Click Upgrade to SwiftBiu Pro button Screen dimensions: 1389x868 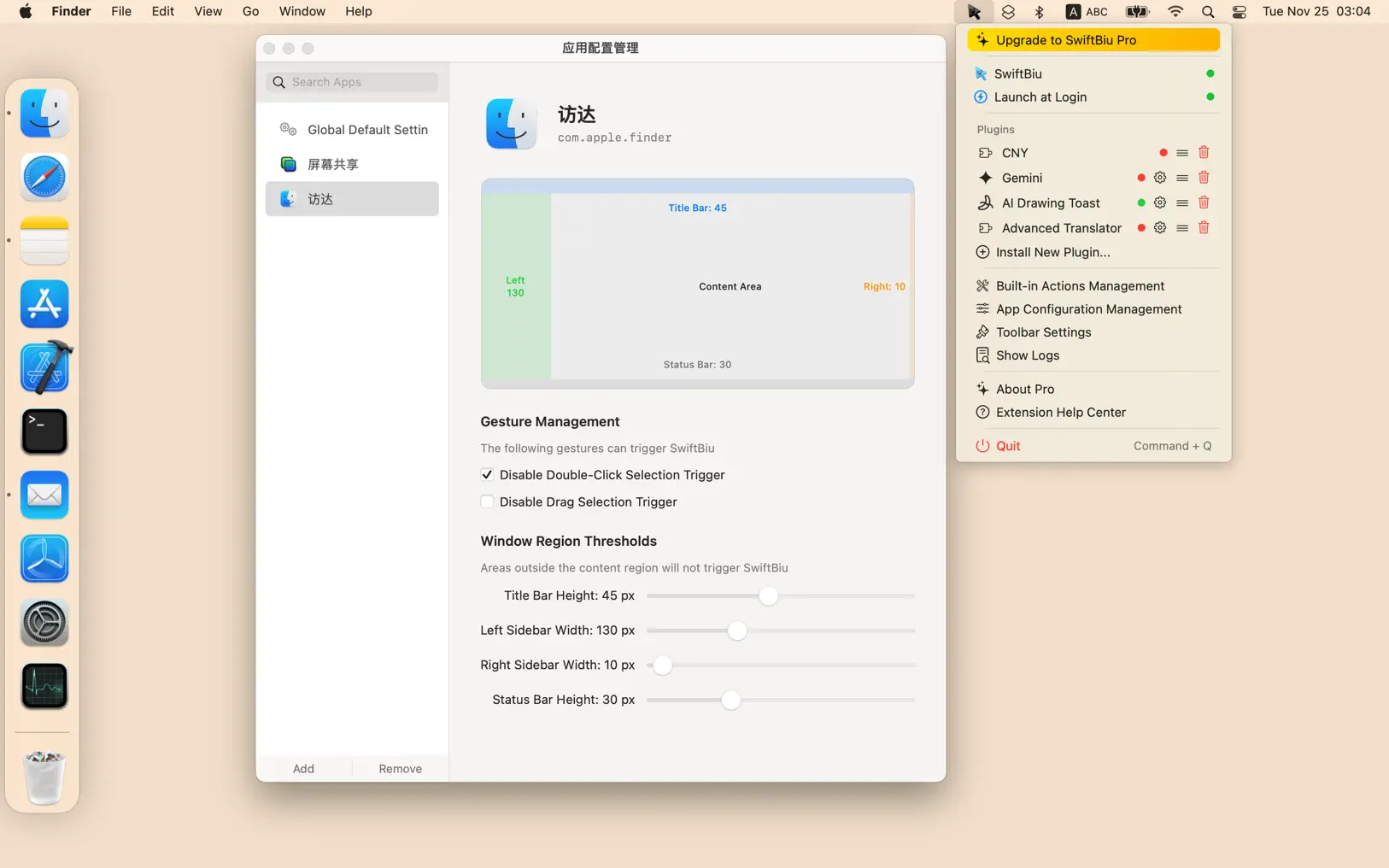(x=1093, y=40)
